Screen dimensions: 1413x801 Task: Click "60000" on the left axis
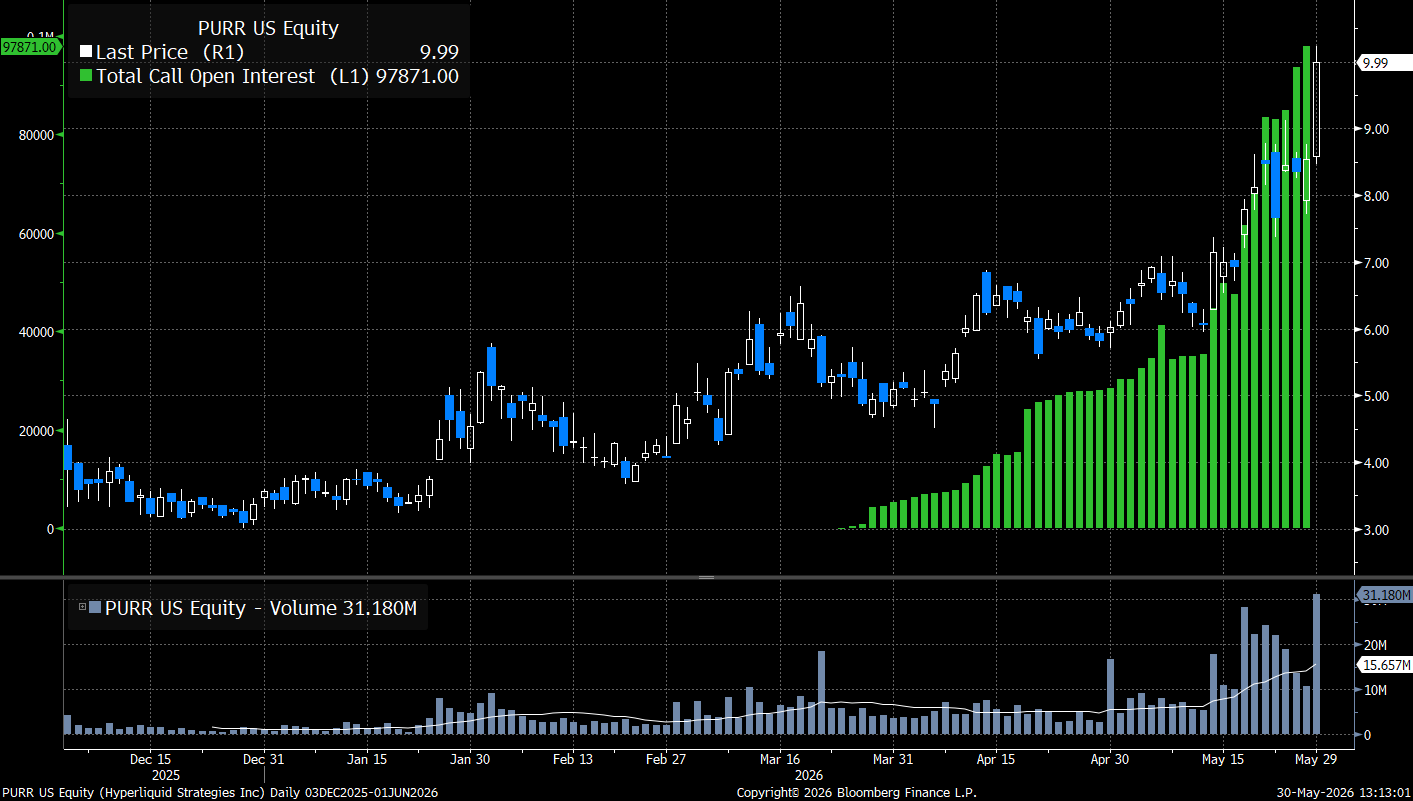click(x=34, y=233)
